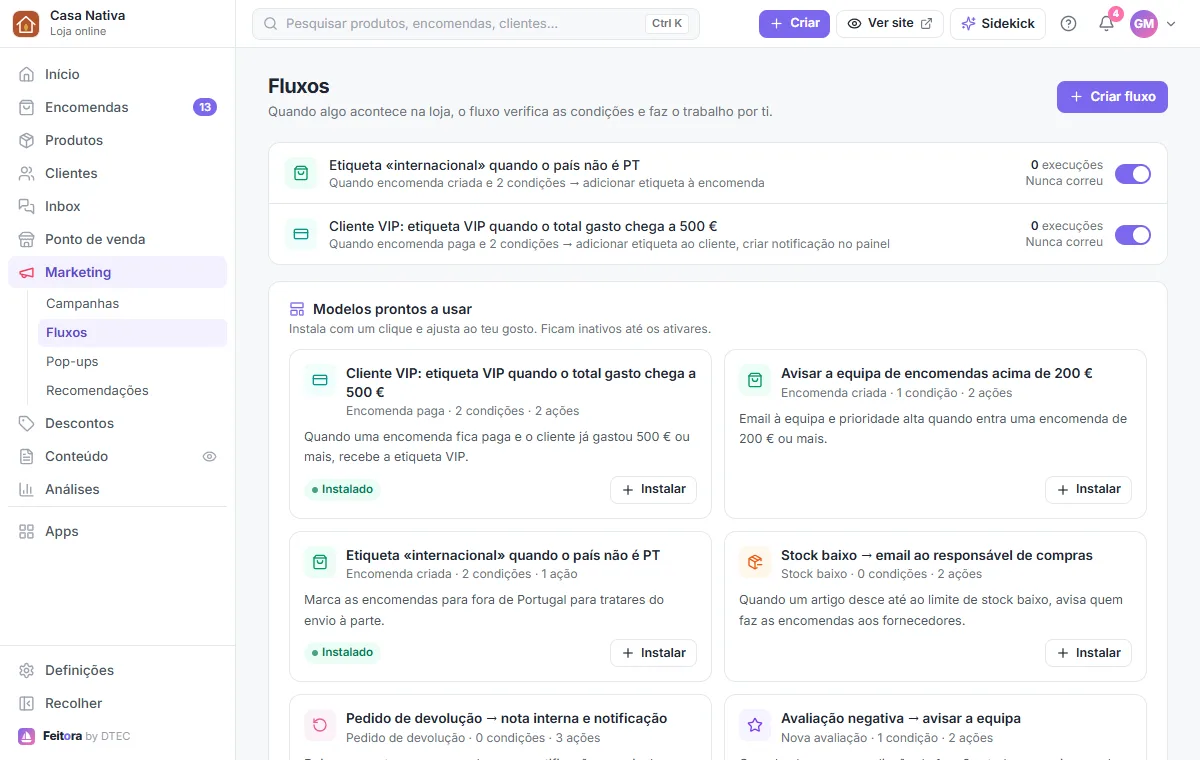Open Clientes section
1200x760 pixels.
pyautogui.click(x=117, y=173)
